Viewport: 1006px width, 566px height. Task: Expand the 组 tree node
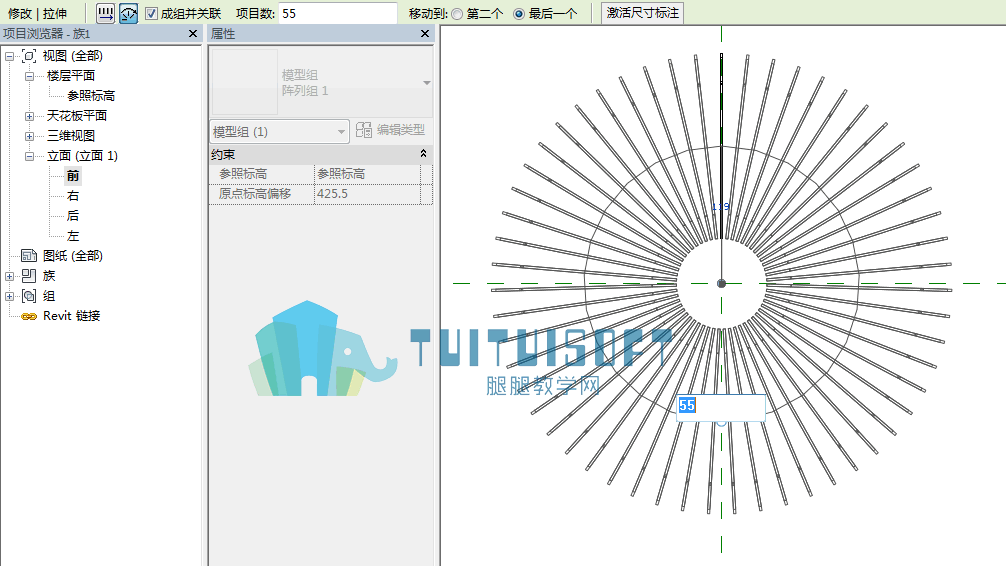10,296
